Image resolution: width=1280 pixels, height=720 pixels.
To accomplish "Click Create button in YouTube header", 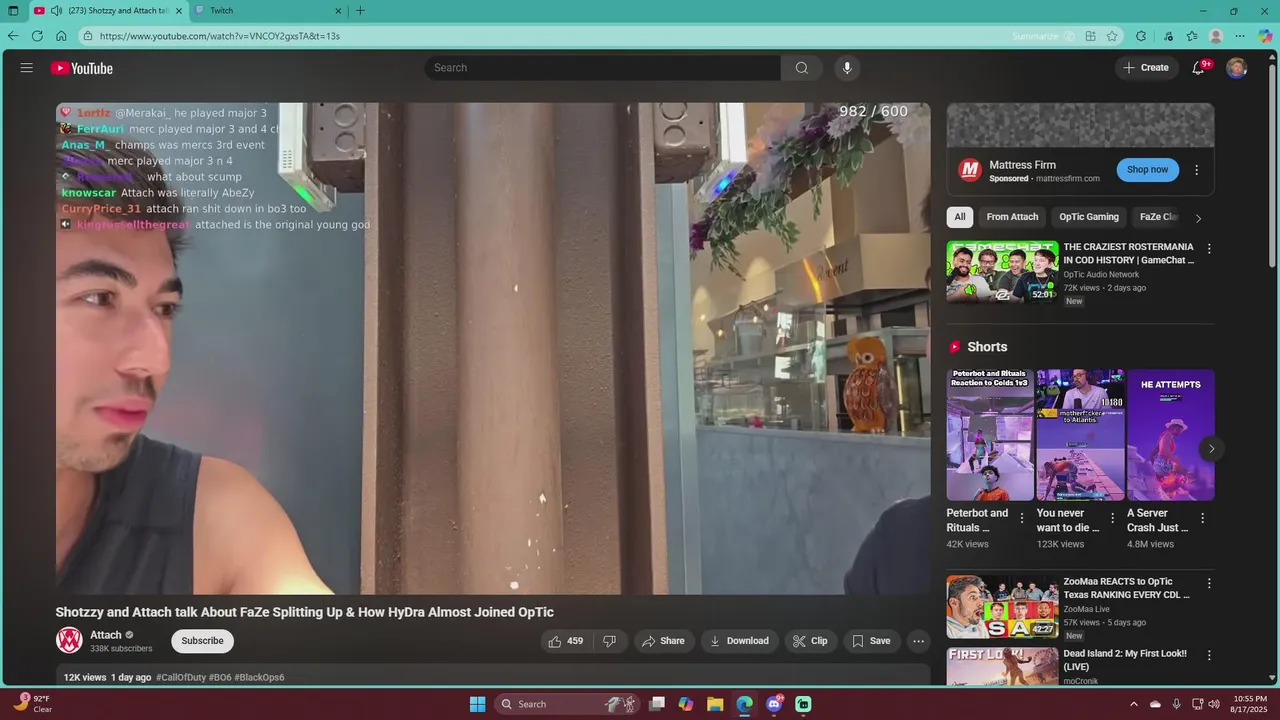I will (1146, 68).
